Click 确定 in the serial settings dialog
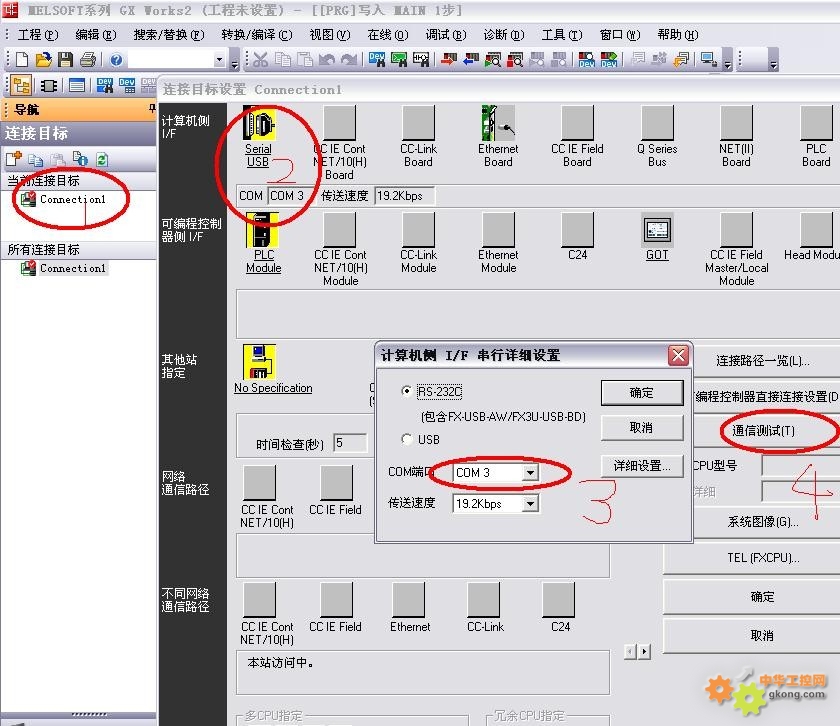This screenshot has width=840, height=726. tap(642, 393)
